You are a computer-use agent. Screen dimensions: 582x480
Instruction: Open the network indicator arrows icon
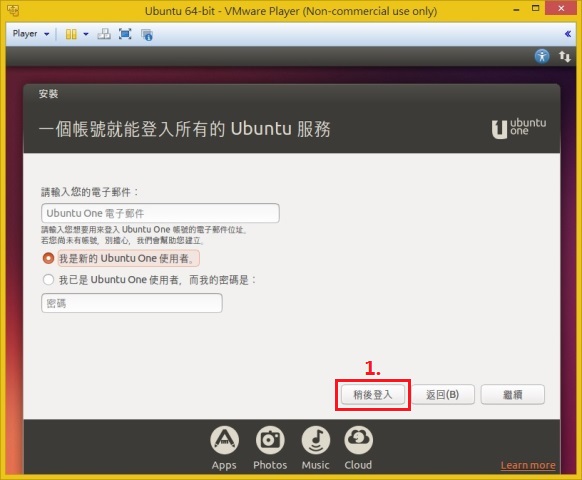pyautogui.click(x=565, y=56)
